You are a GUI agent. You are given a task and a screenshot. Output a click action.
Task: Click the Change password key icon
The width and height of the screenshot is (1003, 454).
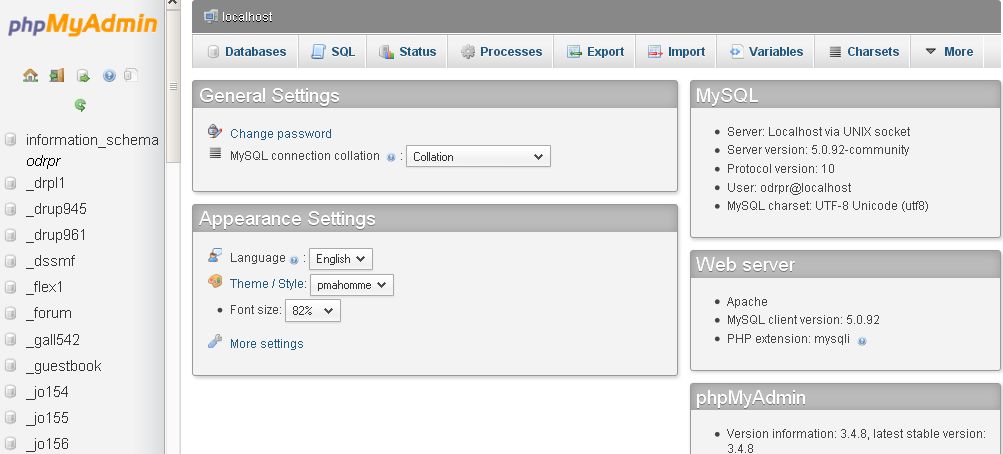coord(215,132)
